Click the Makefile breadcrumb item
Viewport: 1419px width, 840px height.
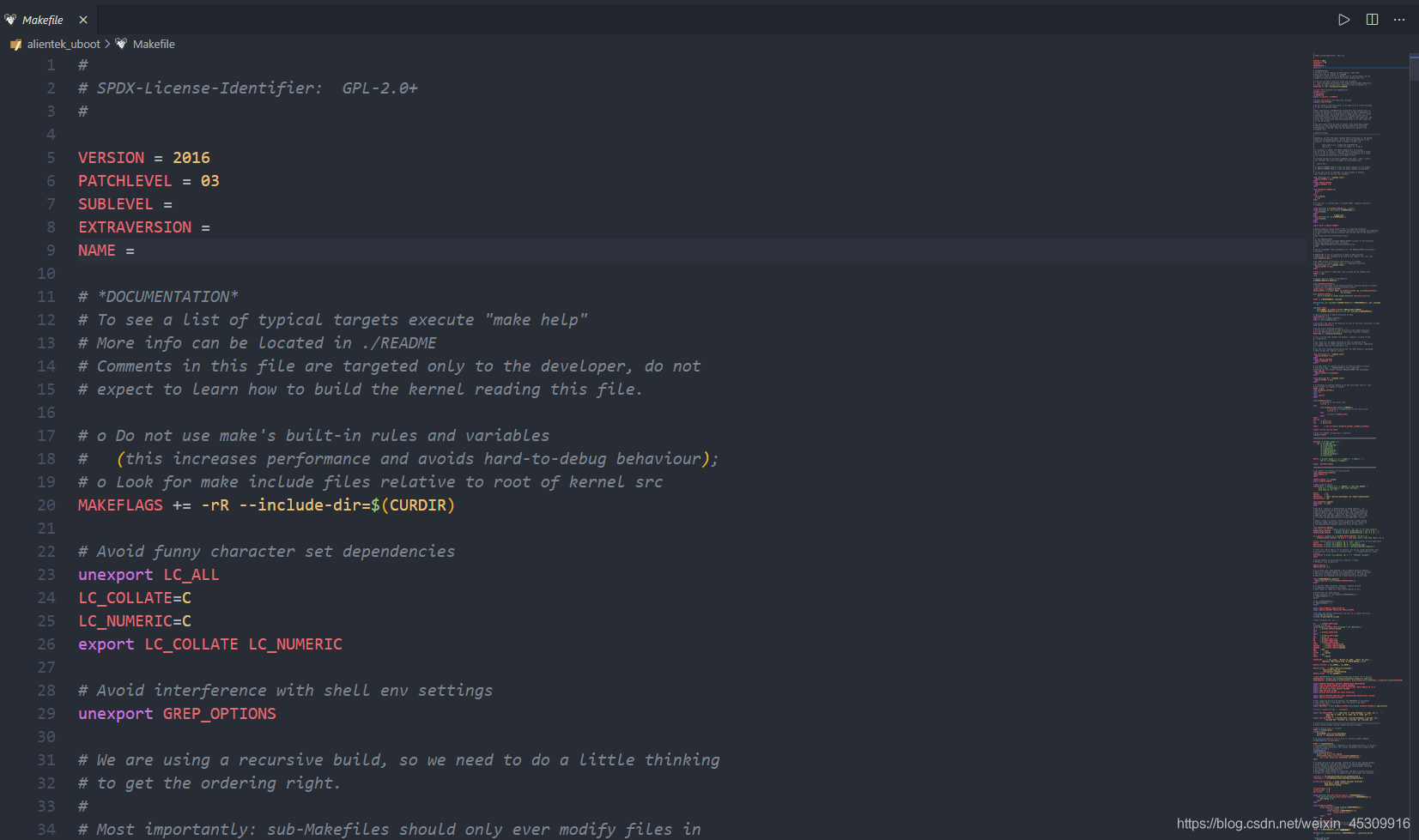tap(154, 44)
